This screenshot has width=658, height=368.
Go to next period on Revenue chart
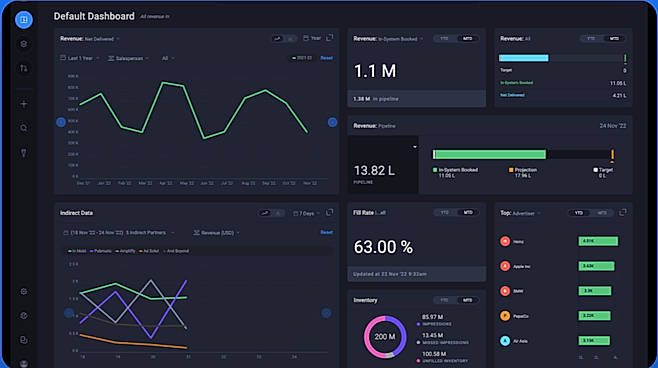pyautogui.click(x=332, y=122)
